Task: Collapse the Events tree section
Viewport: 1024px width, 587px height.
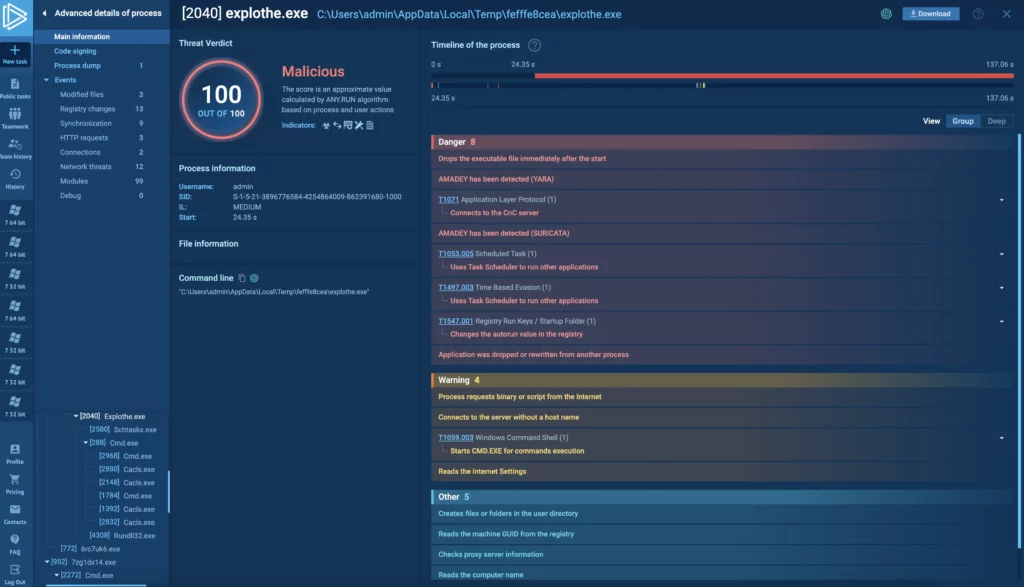Action: (46, 80)
